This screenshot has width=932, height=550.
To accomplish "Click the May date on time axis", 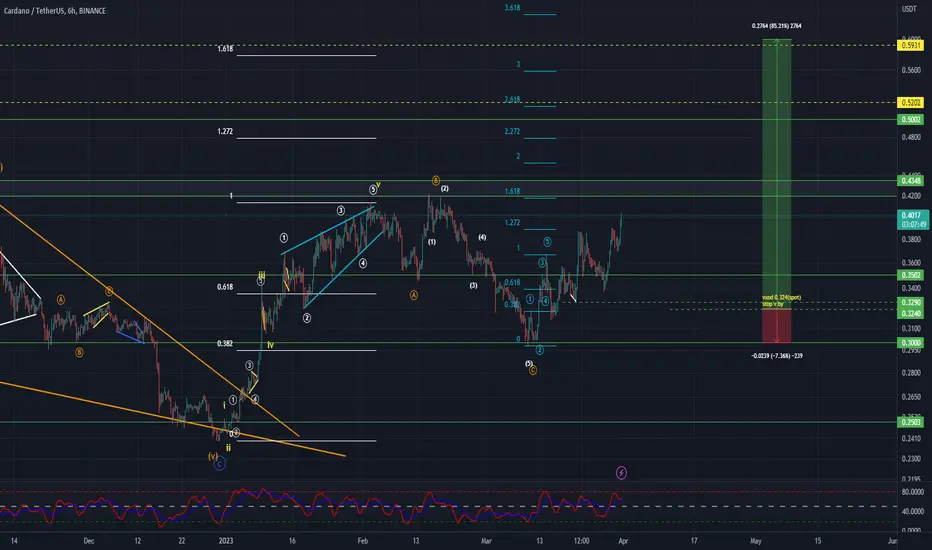I will 755,541.
